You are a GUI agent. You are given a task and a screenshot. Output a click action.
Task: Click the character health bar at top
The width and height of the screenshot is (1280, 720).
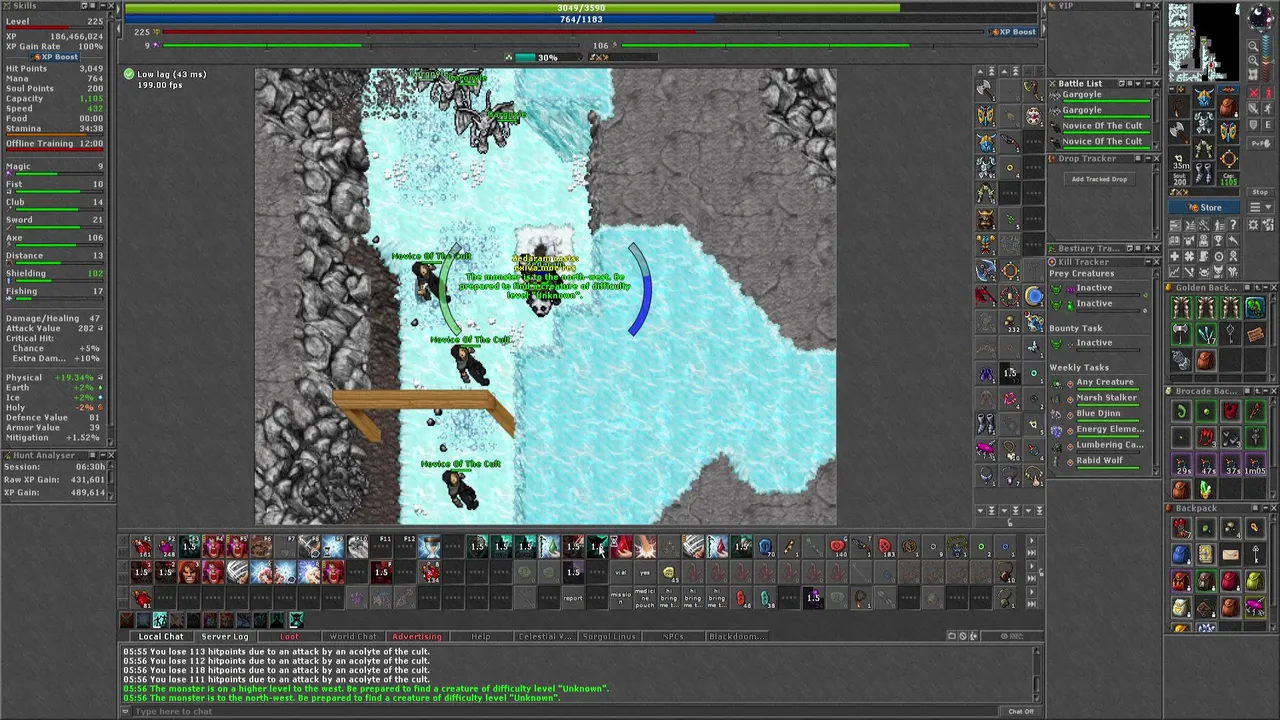582,8
